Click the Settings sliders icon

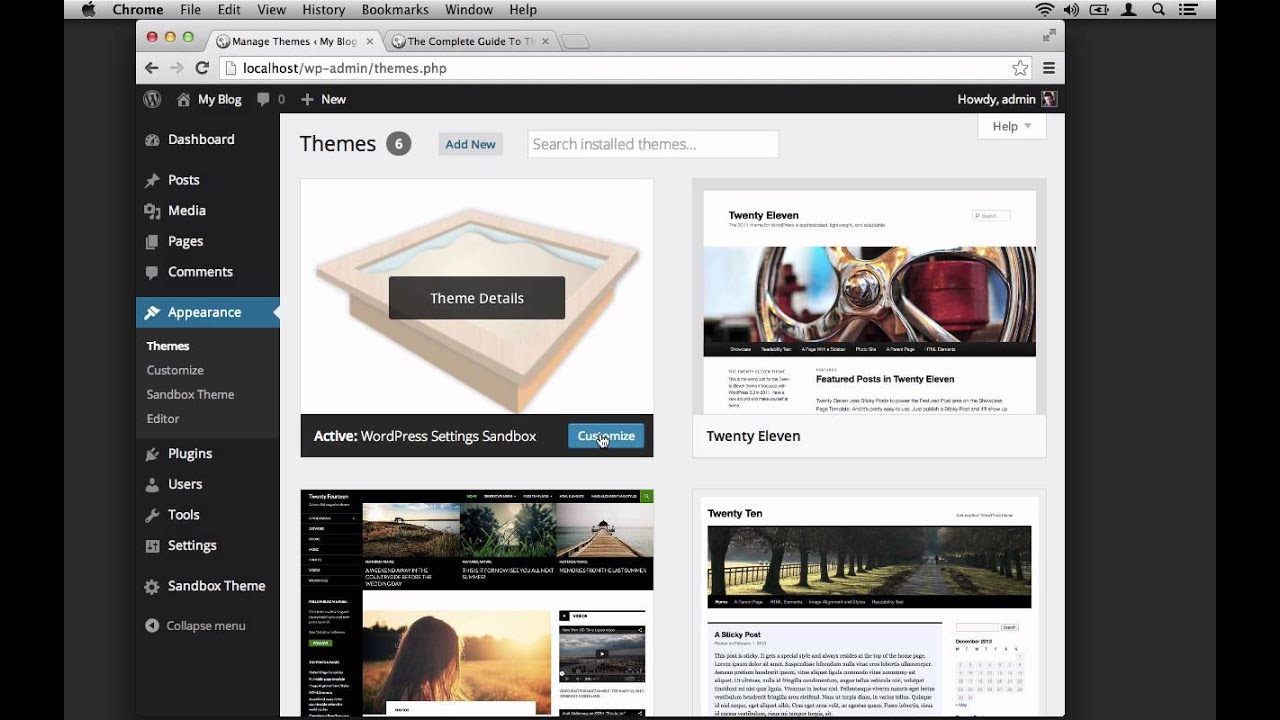pyautogui.click(x=152, y=546)
